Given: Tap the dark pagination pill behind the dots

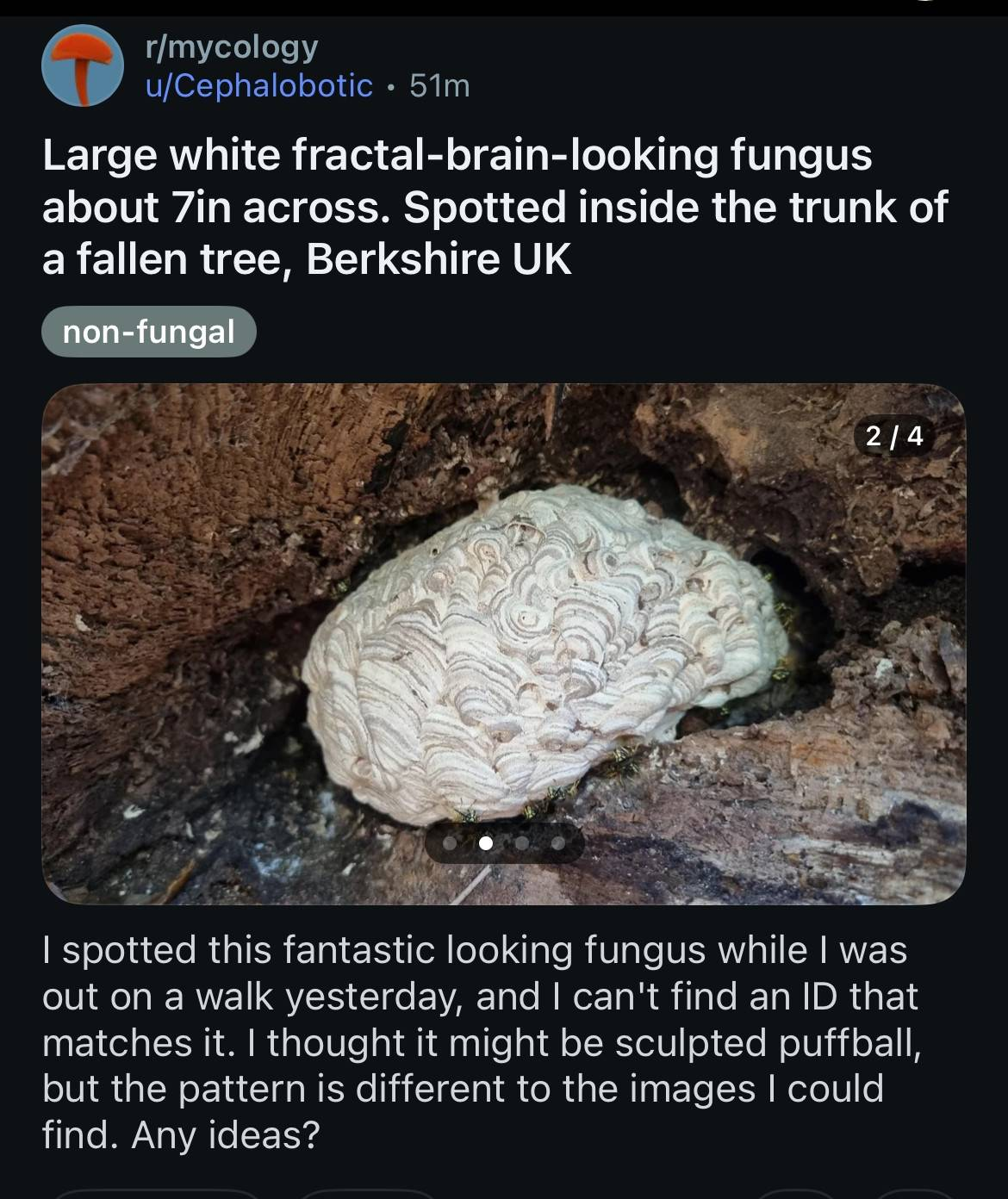Looking at the screenshot, I should tap(504, 843).
